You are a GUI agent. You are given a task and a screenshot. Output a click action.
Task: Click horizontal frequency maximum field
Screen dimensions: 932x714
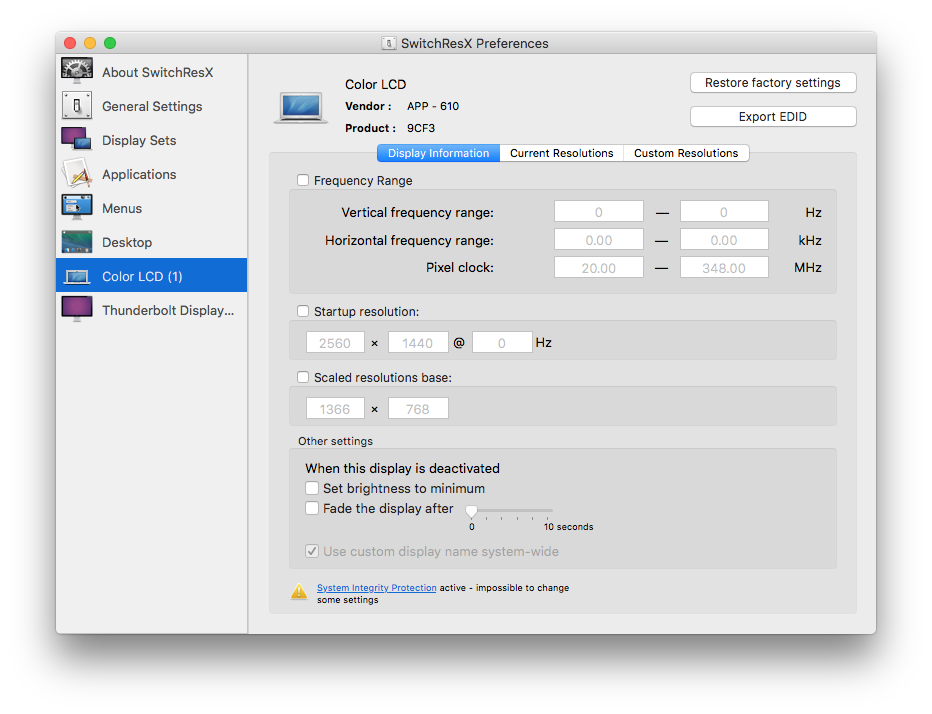coord(724,240)
